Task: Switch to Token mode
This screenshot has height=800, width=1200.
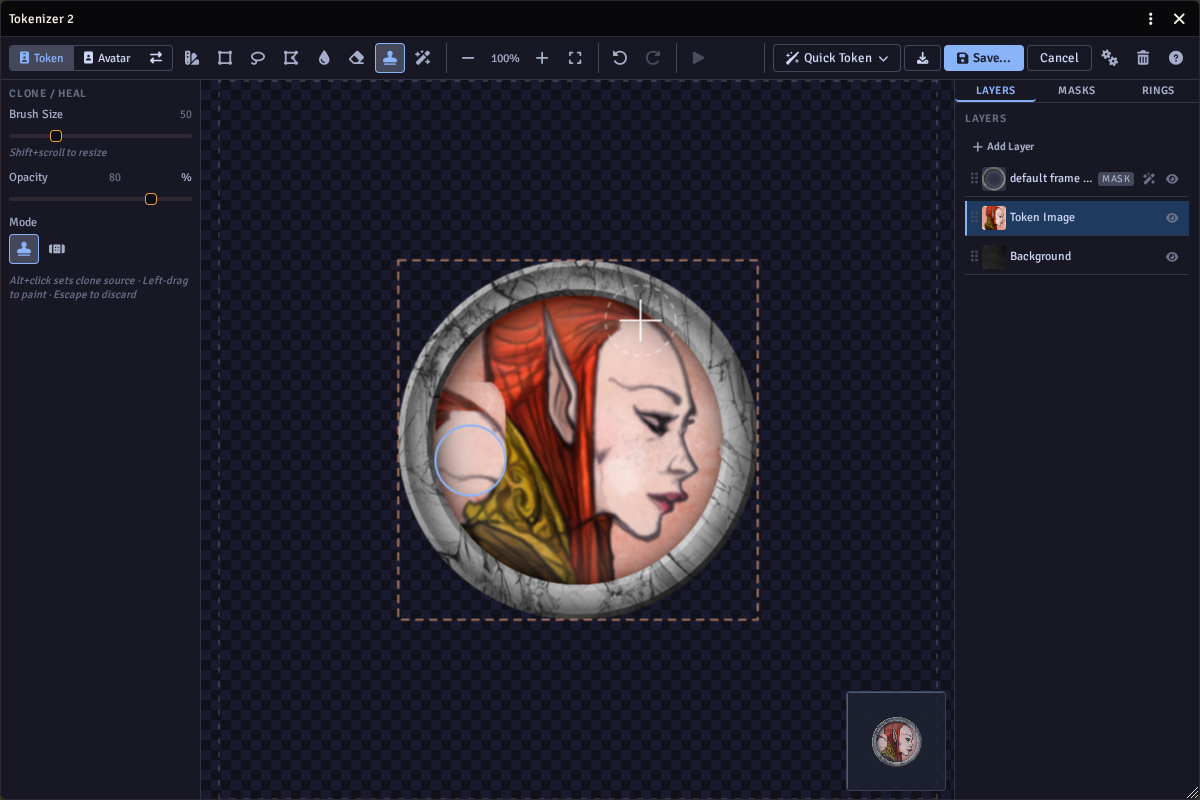Action: (x=42, y=58)
